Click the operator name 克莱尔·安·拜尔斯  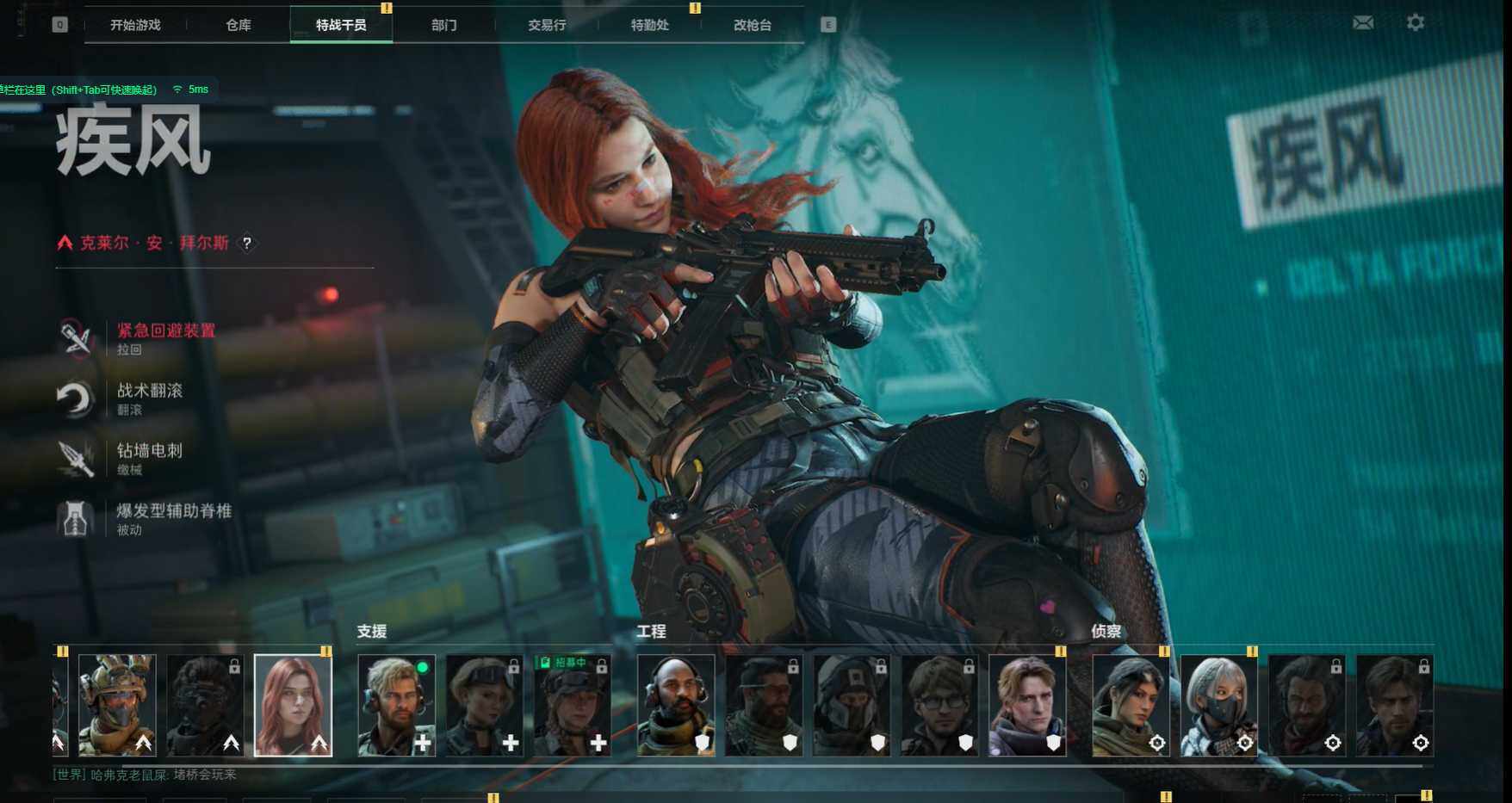click(x=154, y=244)
